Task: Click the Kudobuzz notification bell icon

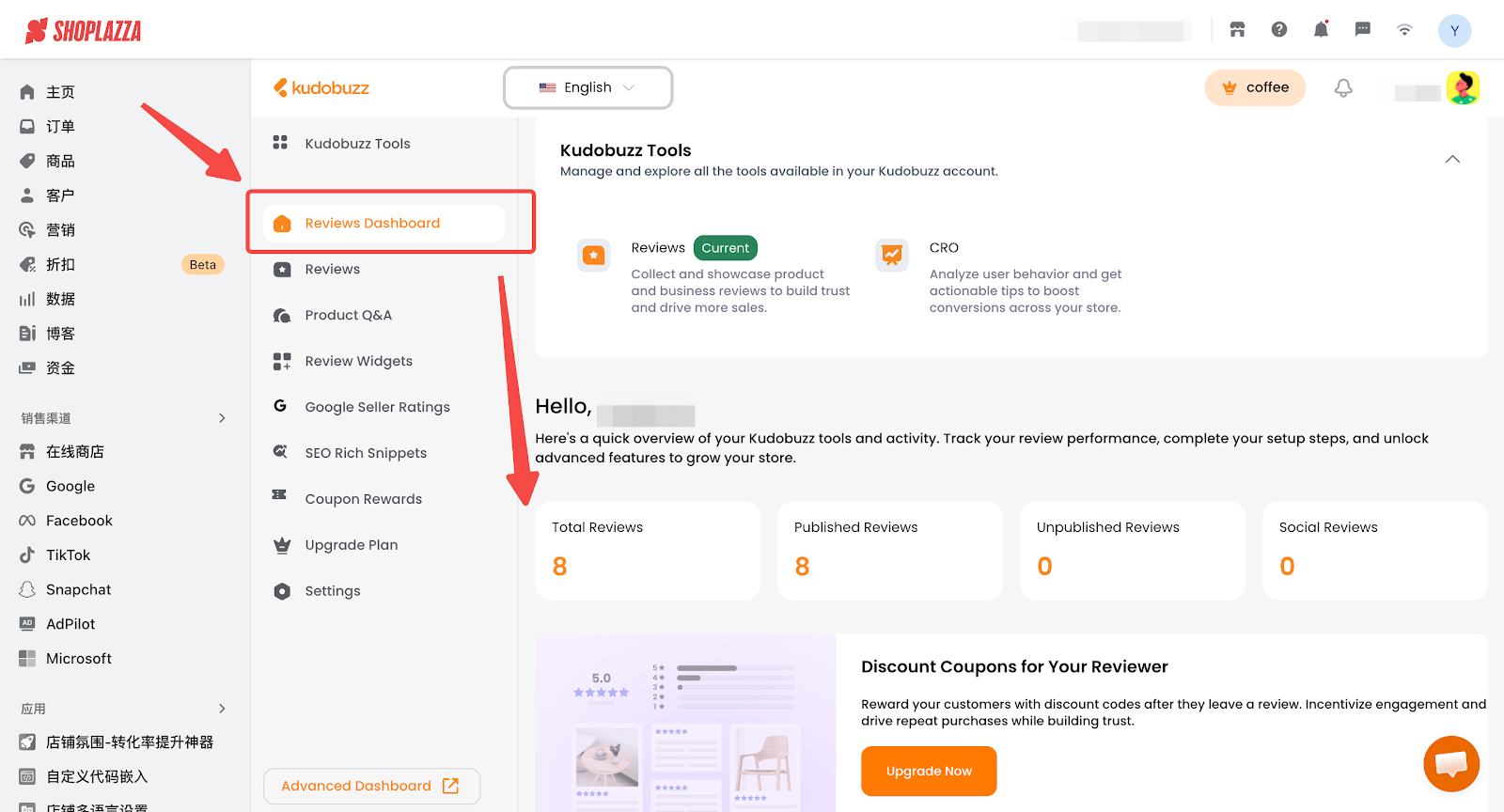Action: pos(1343,88)
